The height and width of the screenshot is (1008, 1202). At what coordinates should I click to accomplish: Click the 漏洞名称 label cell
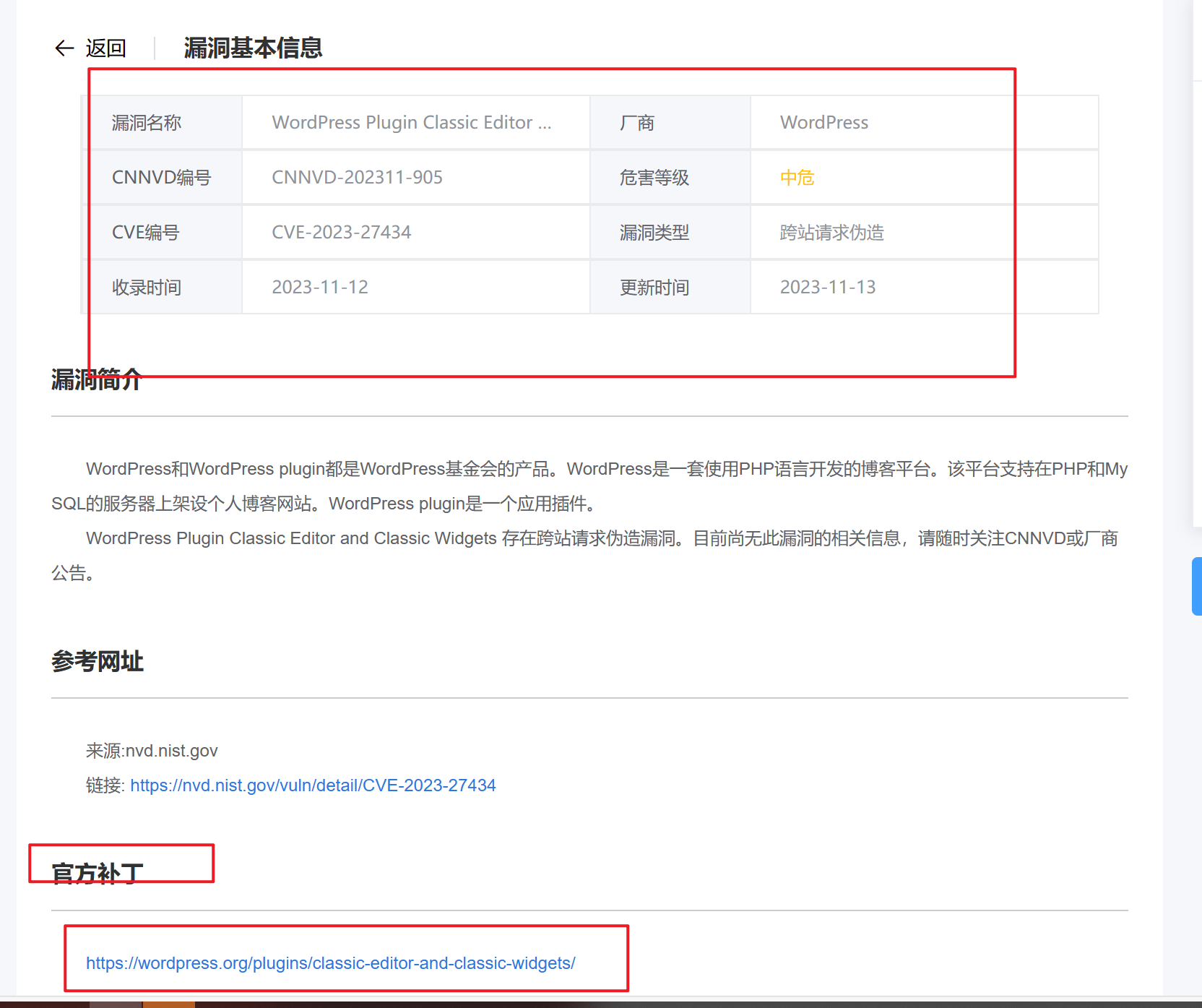coord(161,123)
